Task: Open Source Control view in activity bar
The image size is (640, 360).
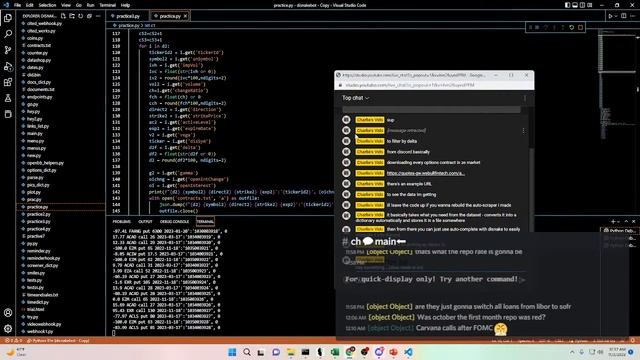Action: [8, 50]
